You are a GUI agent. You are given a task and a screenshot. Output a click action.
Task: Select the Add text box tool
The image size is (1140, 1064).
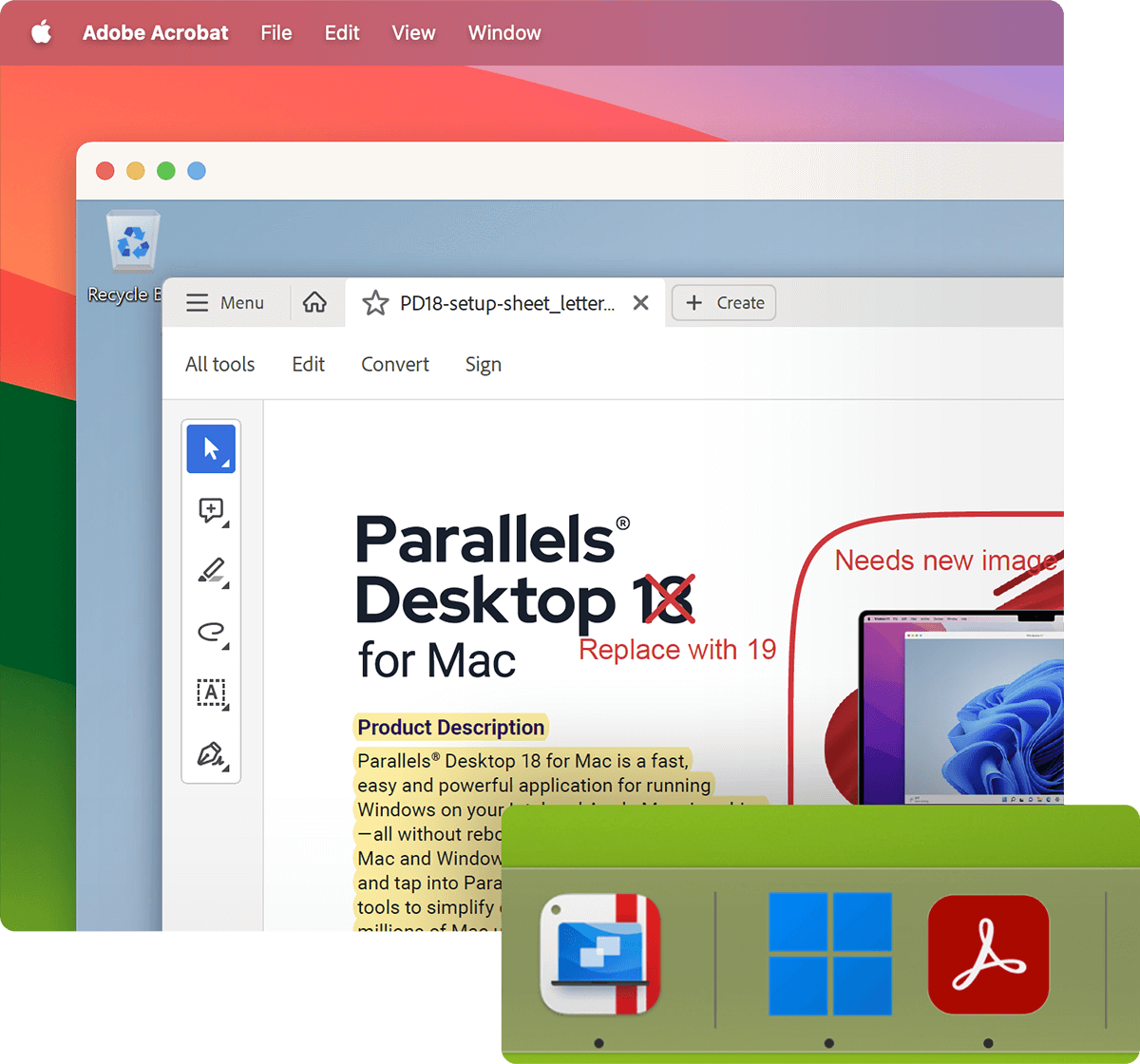click(x=210, y=693)
